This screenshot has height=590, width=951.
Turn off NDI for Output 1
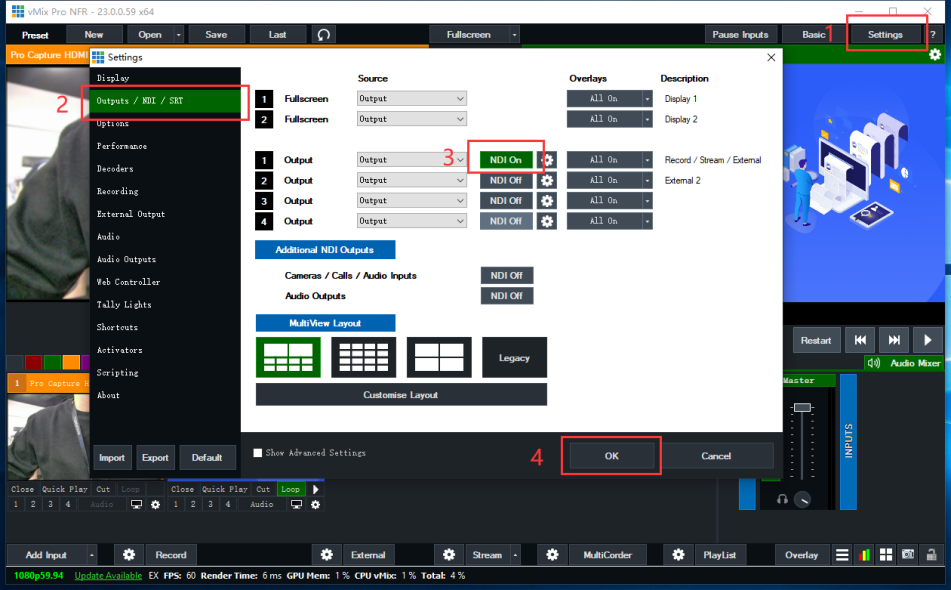pyautogui.click(x=506, y=160)
